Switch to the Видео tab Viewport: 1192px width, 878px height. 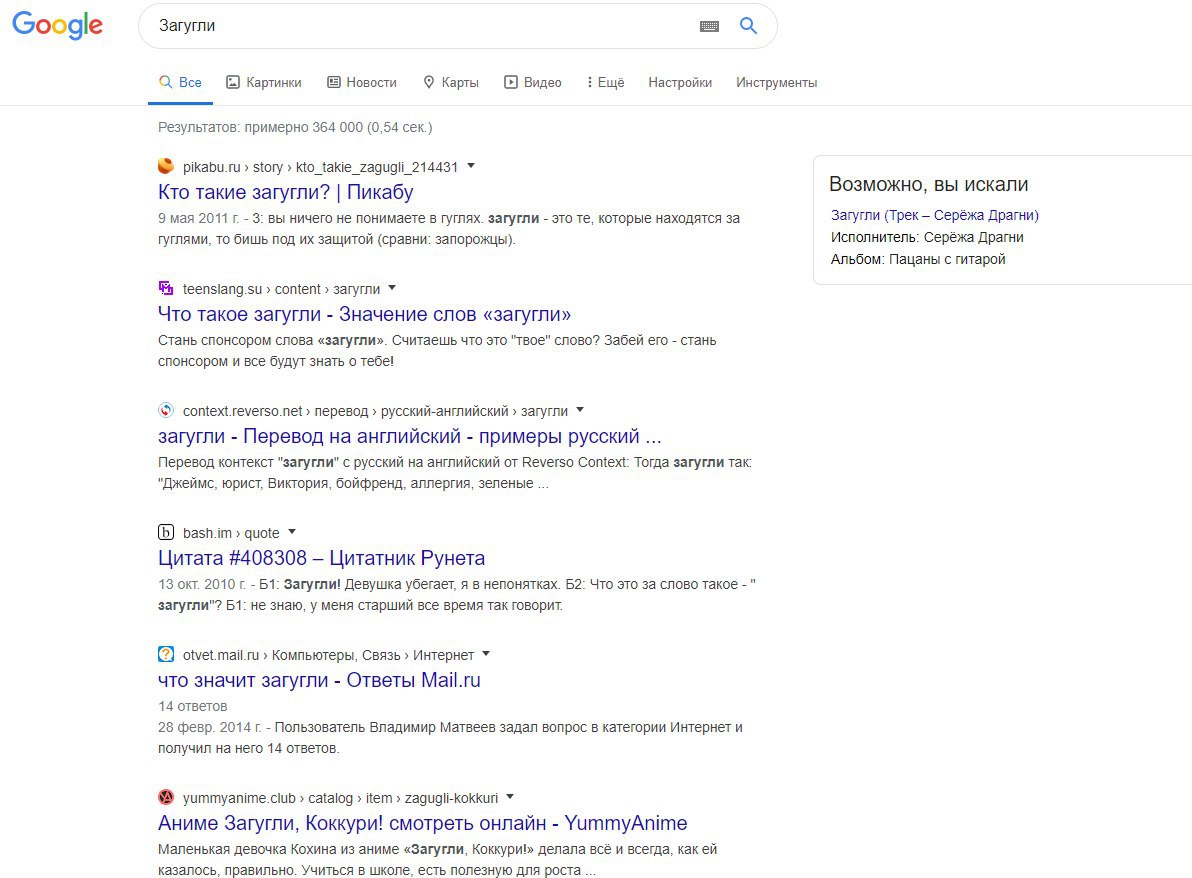[x=533, y=82]
